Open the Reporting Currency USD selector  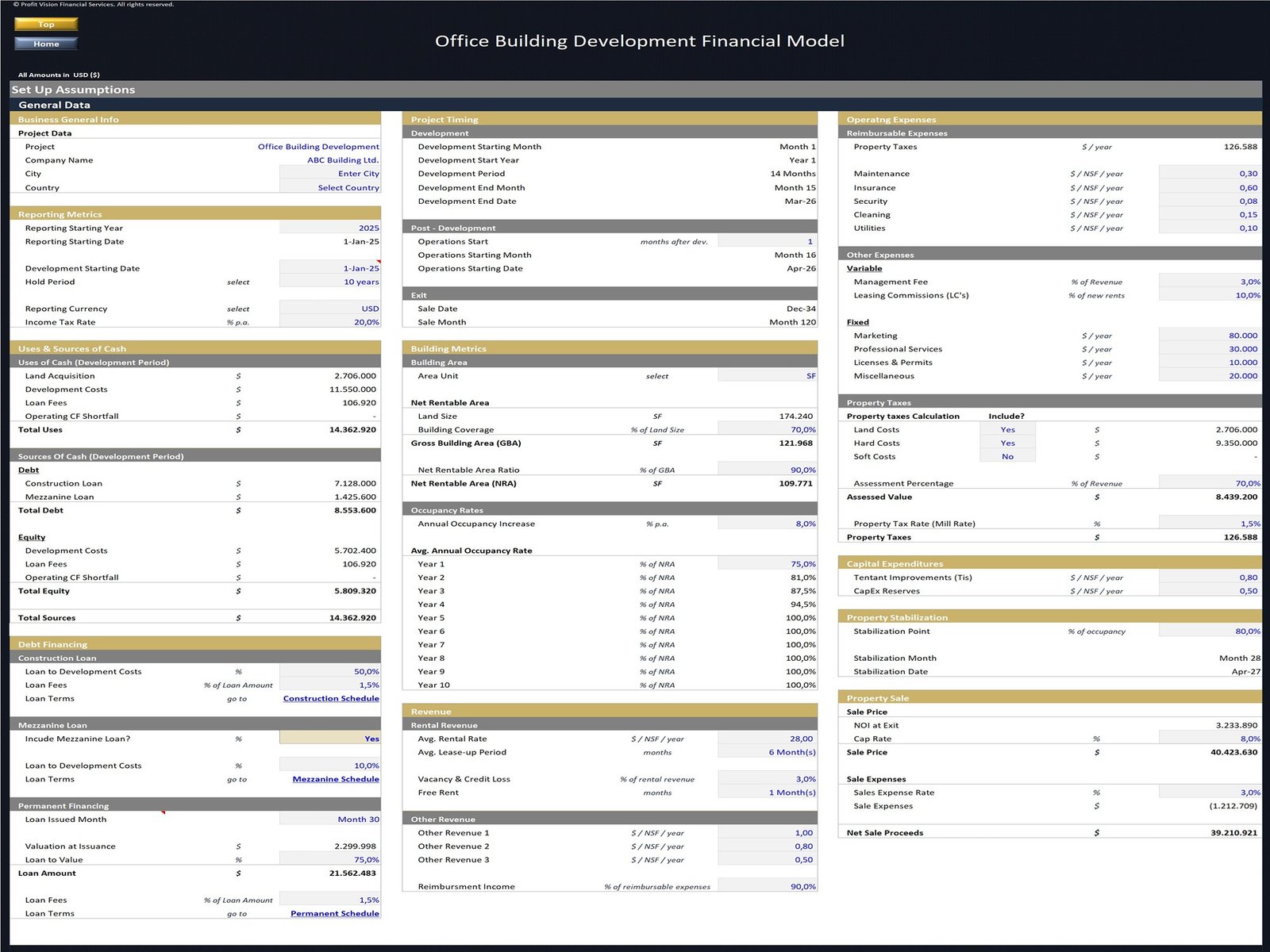tap(329, 309)
